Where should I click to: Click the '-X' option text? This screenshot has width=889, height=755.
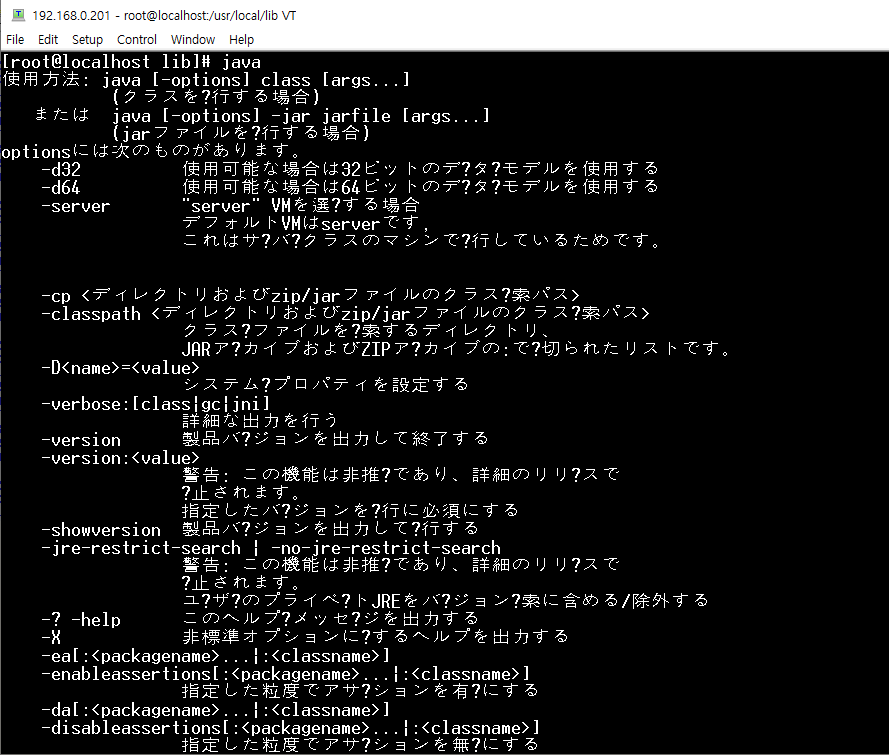51,638
